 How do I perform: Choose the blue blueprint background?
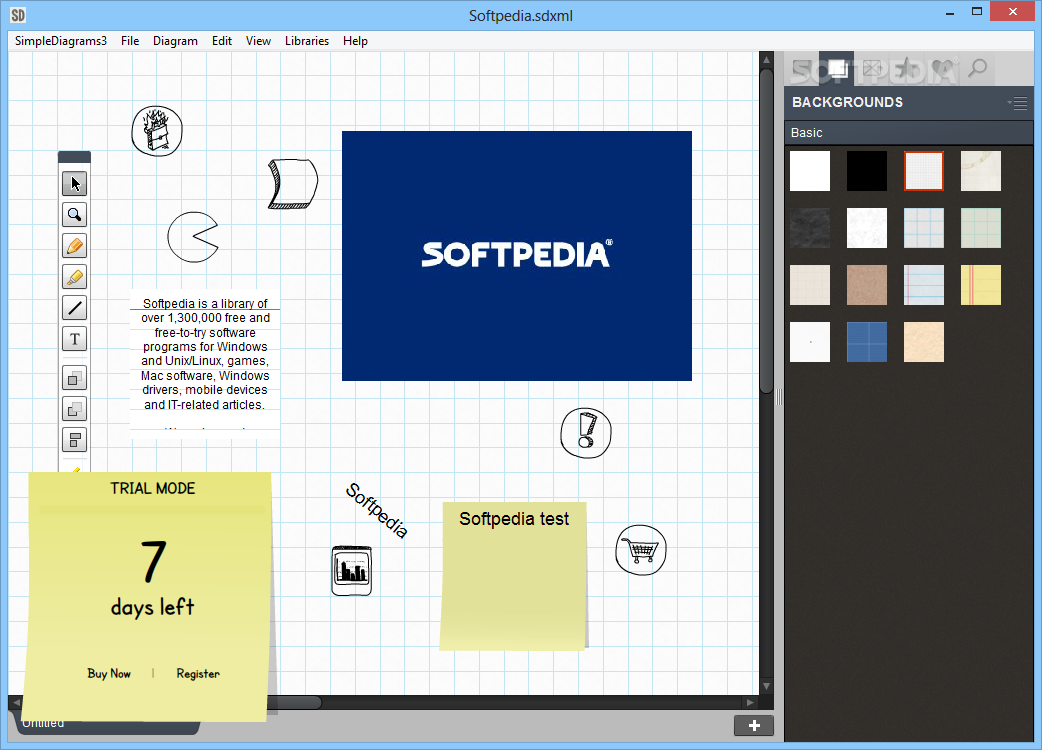(867, 342)
